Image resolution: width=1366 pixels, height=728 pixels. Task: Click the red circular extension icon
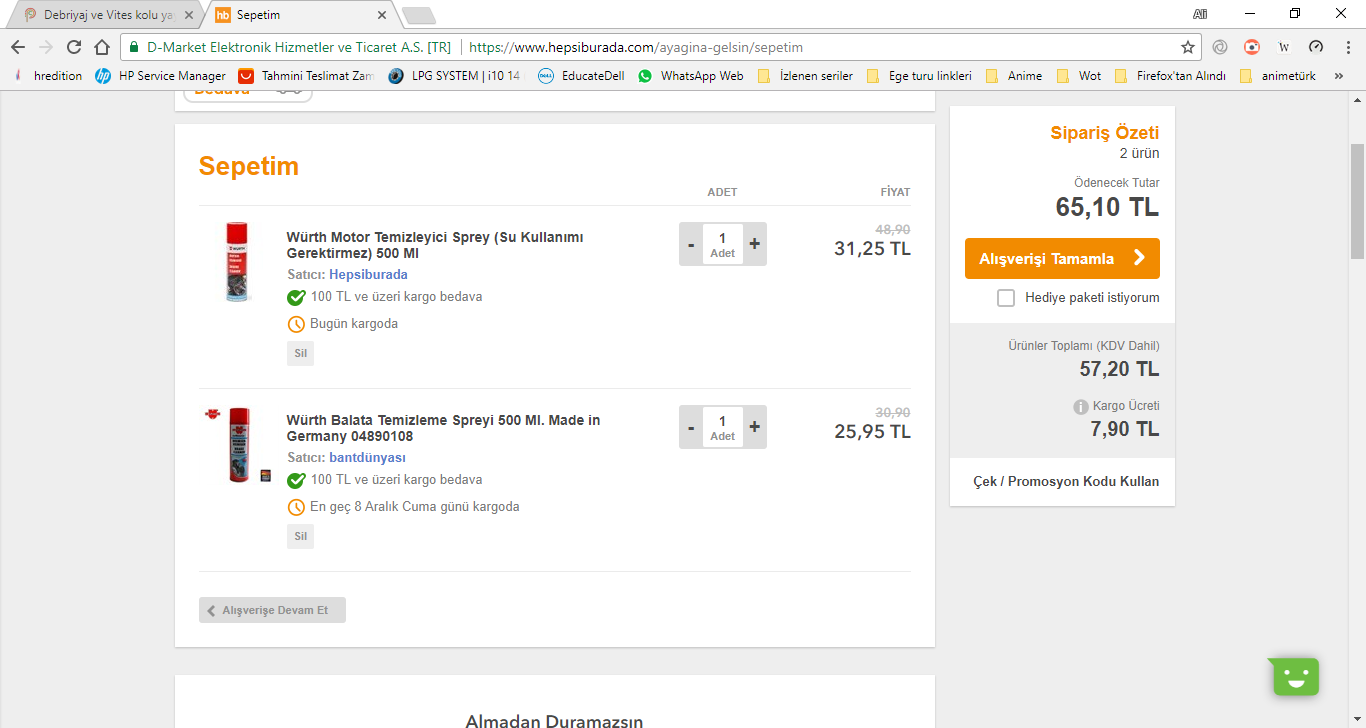1252,47
